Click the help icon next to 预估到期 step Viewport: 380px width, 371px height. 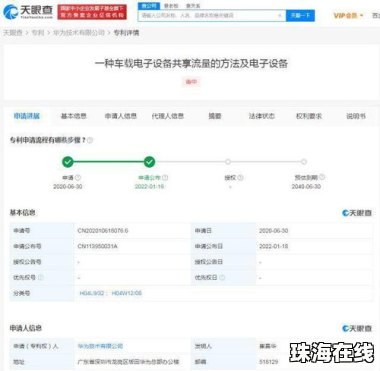(x=322, y=177)
